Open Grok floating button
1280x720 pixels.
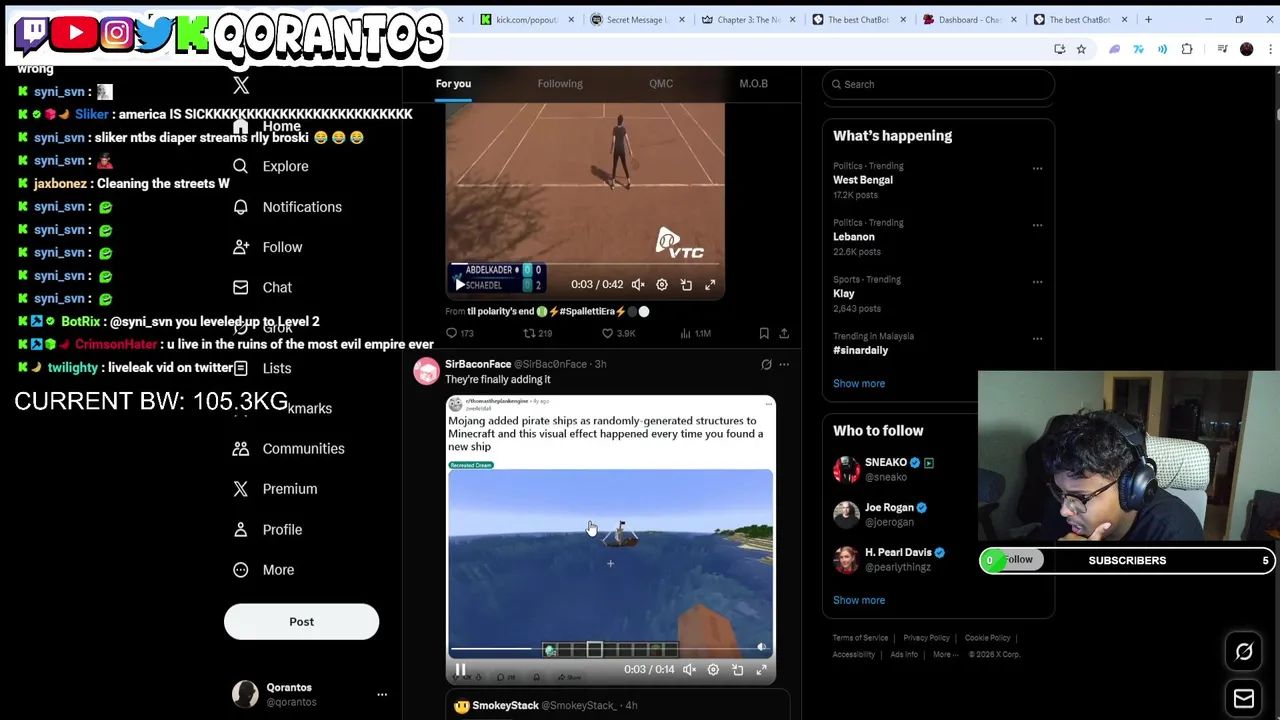(1244, 652)
